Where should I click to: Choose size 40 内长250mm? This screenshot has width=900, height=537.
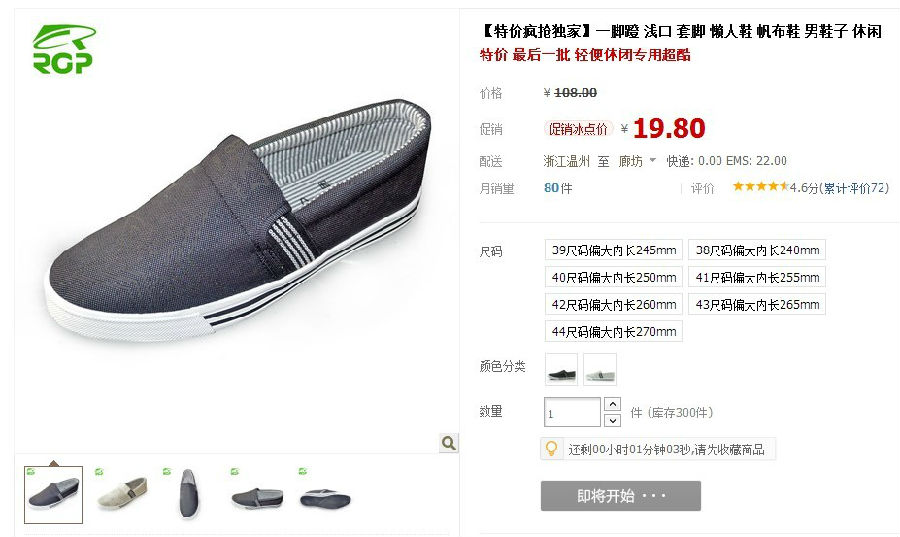(614, 277)
